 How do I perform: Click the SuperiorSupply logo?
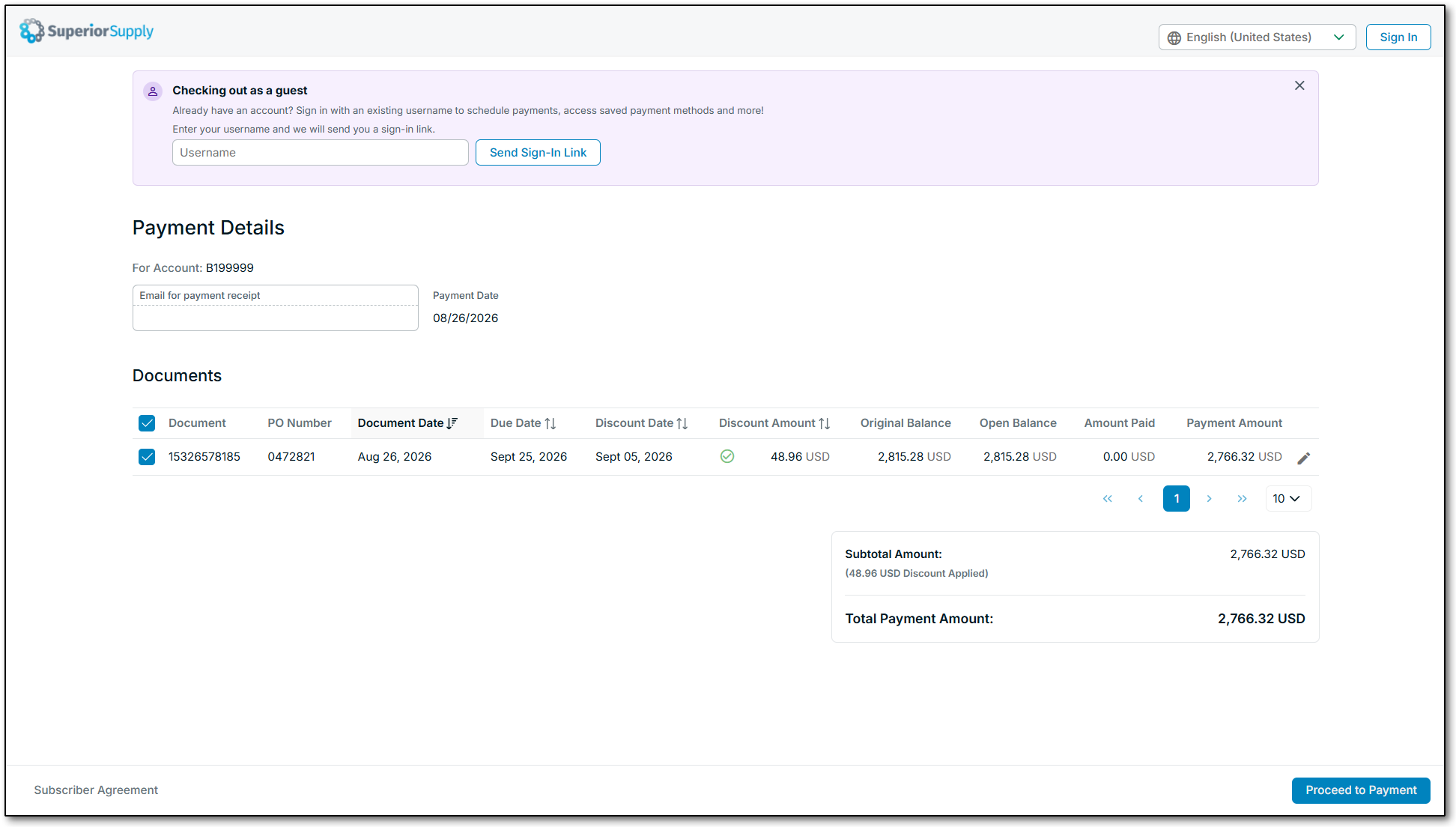pos(86,31)
